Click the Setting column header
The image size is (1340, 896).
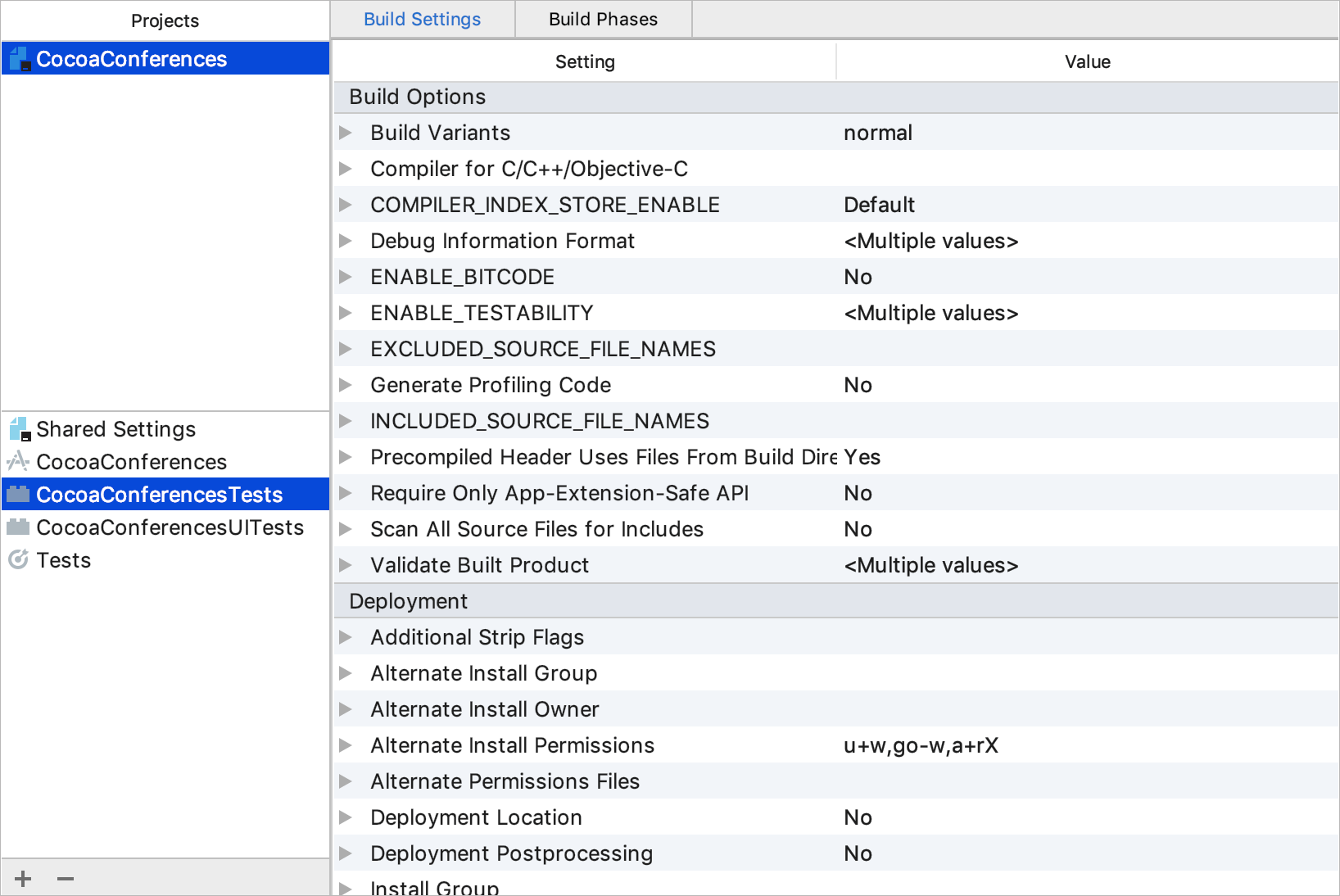(585, 61)
